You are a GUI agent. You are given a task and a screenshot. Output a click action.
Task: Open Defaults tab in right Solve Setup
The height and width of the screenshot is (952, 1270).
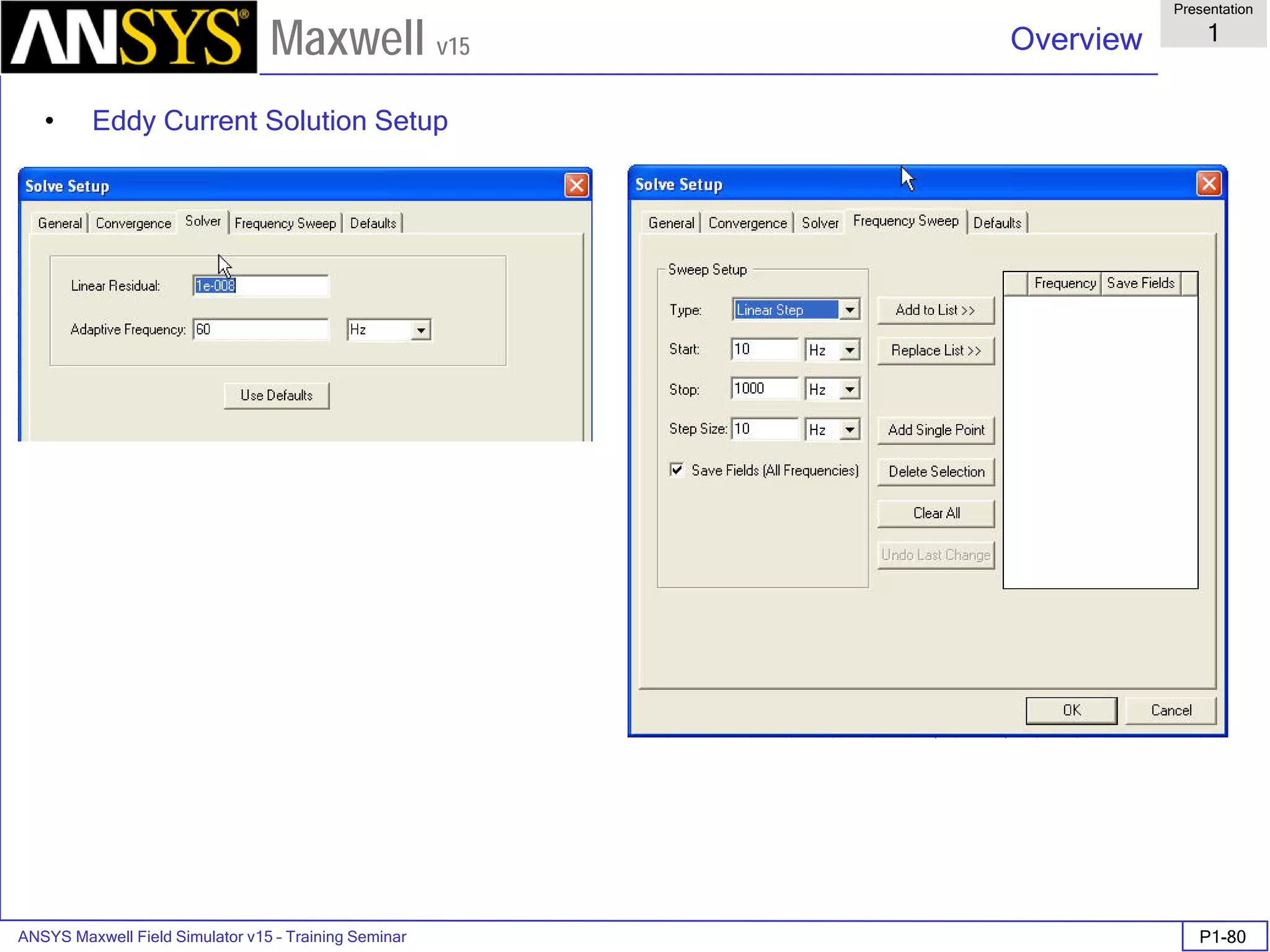click(x=997, y=223)
